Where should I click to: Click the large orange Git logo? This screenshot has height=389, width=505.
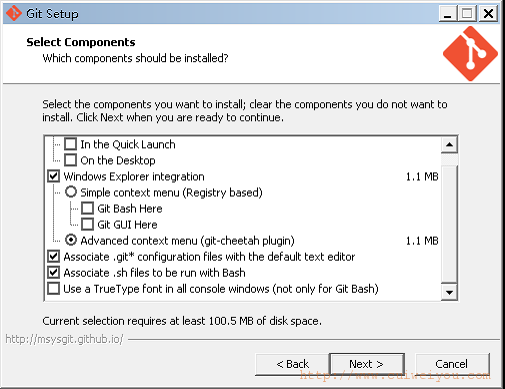(470, 54)
